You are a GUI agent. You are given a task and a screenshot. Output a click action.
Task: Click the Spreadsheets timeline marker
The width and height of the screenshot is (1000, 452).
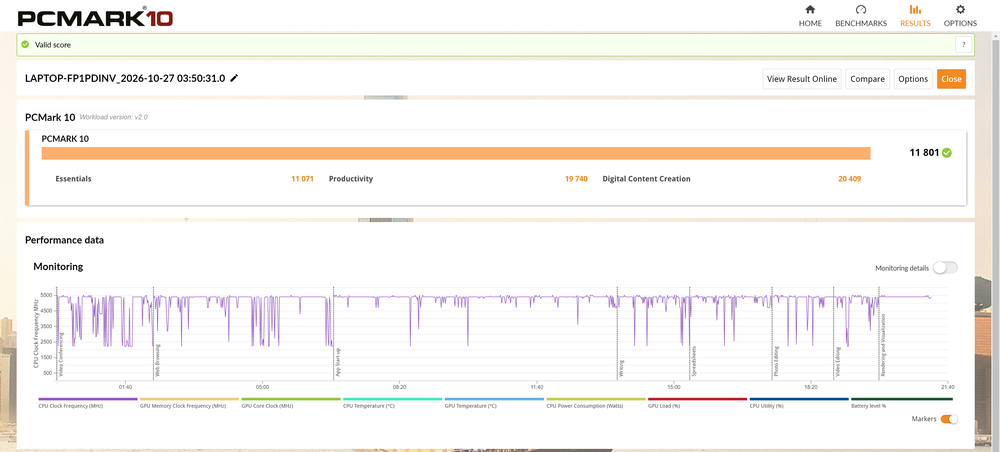[694, 362]
